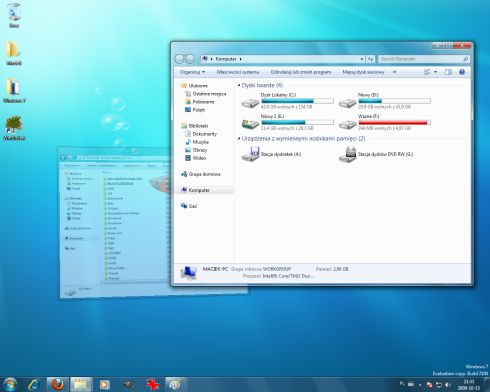Viewport: 490px width, 392px height.
Task: Click the network tray icon with red X
Action: [429, 385]
